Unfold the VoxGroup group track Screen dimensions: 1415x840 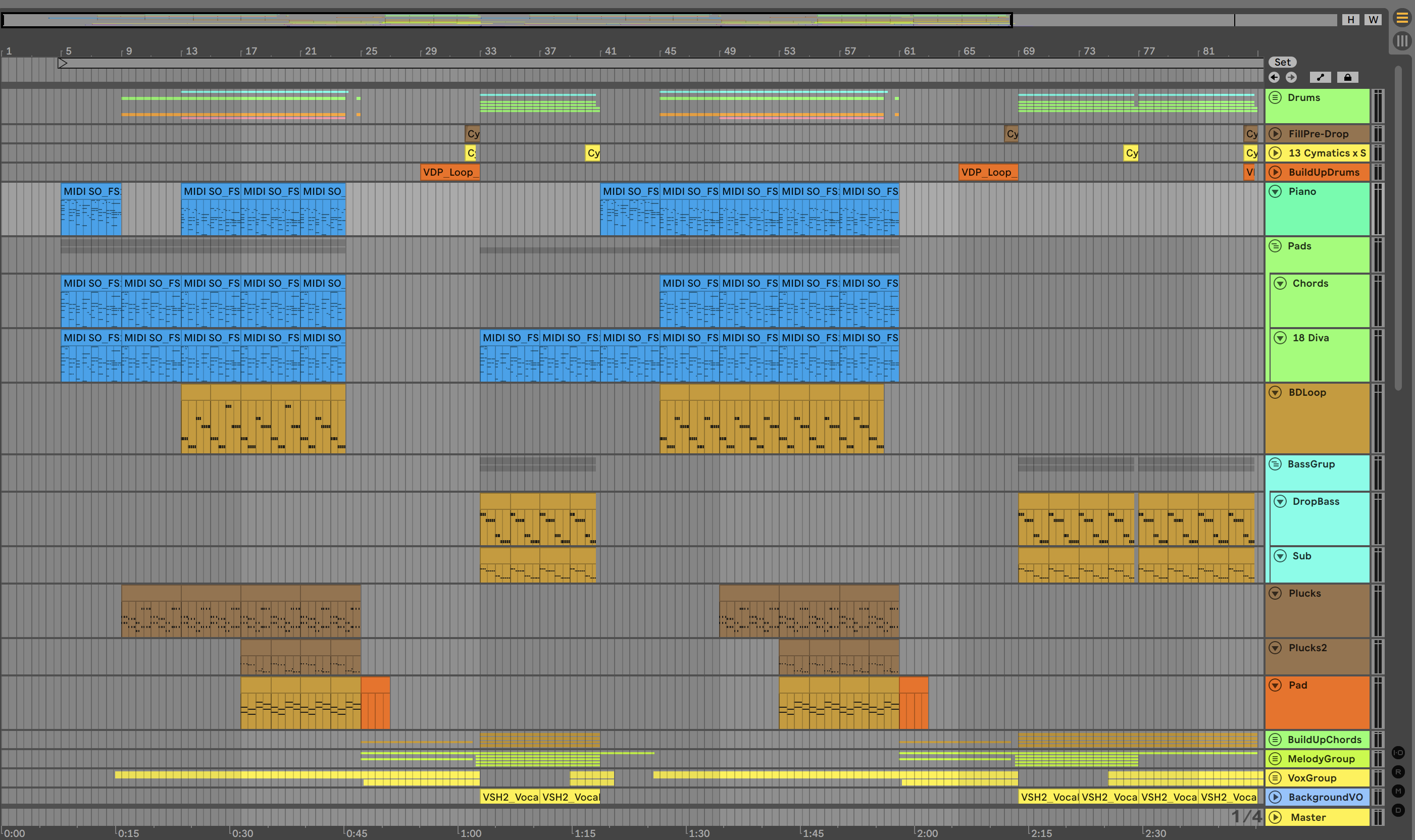[x=1275, y=778]
